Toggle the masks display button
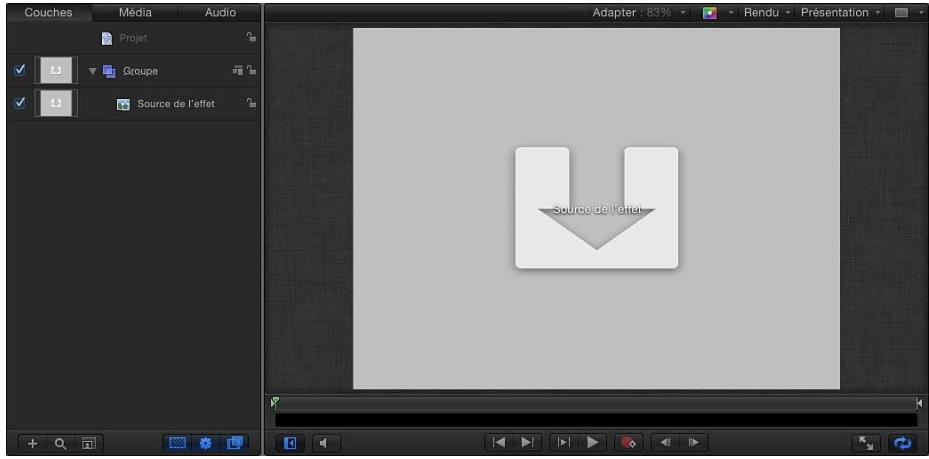Image resolution: width=929 pixels, height=459 pixels. click(178, 442)
